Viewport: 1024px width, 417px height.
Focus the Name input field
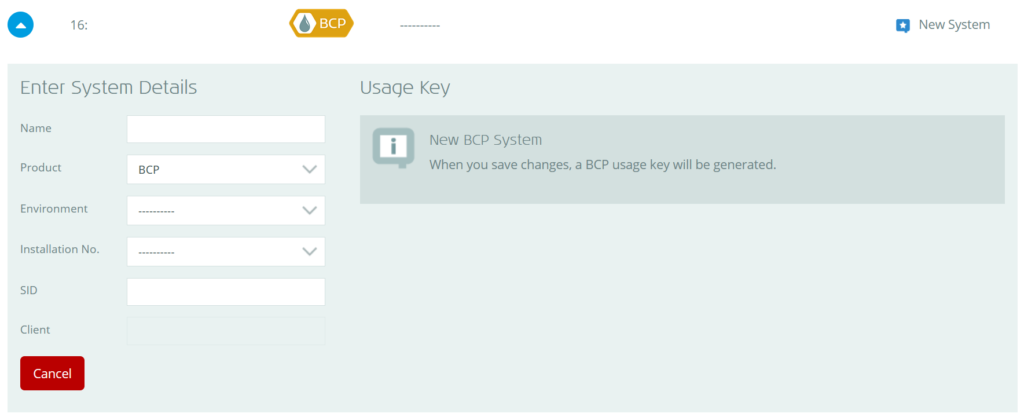(226, 129)
